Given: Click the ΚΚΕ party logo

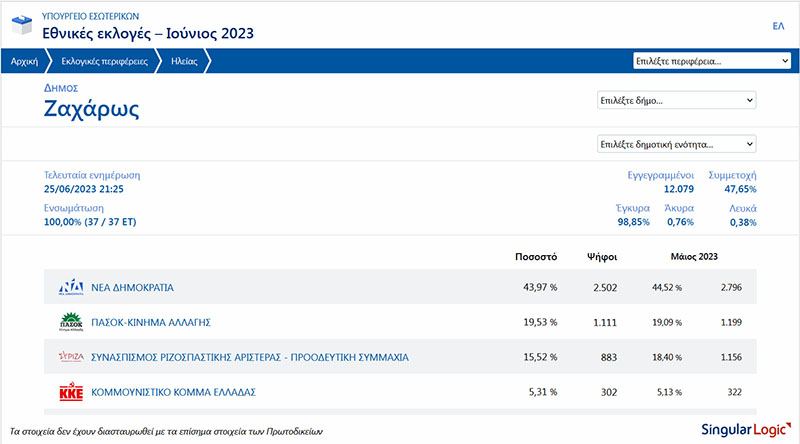Looking at the screenshot, I should (x=70, y=391).
